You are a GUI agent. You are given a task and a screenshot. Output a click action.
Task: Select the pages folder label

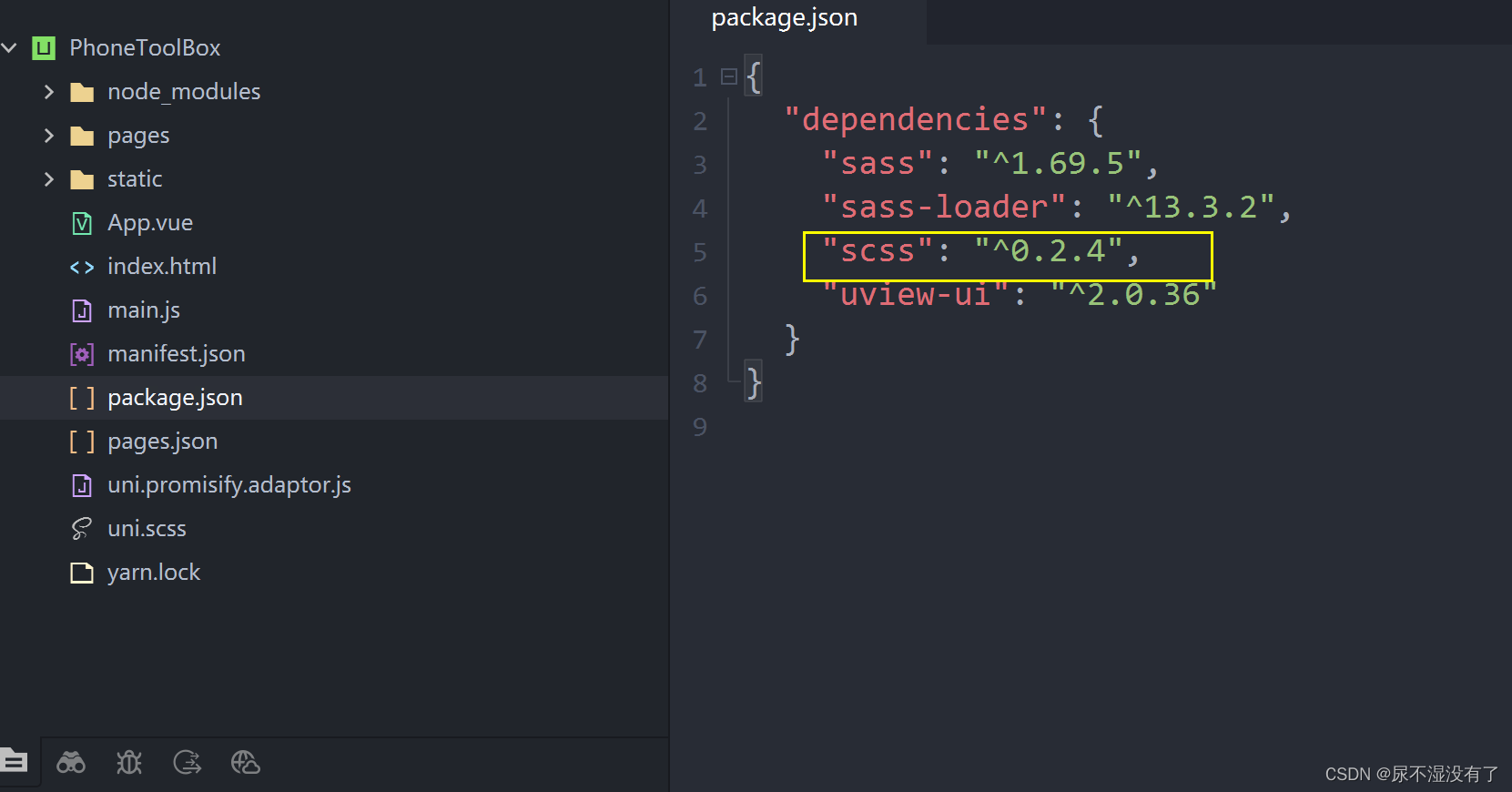138,136
